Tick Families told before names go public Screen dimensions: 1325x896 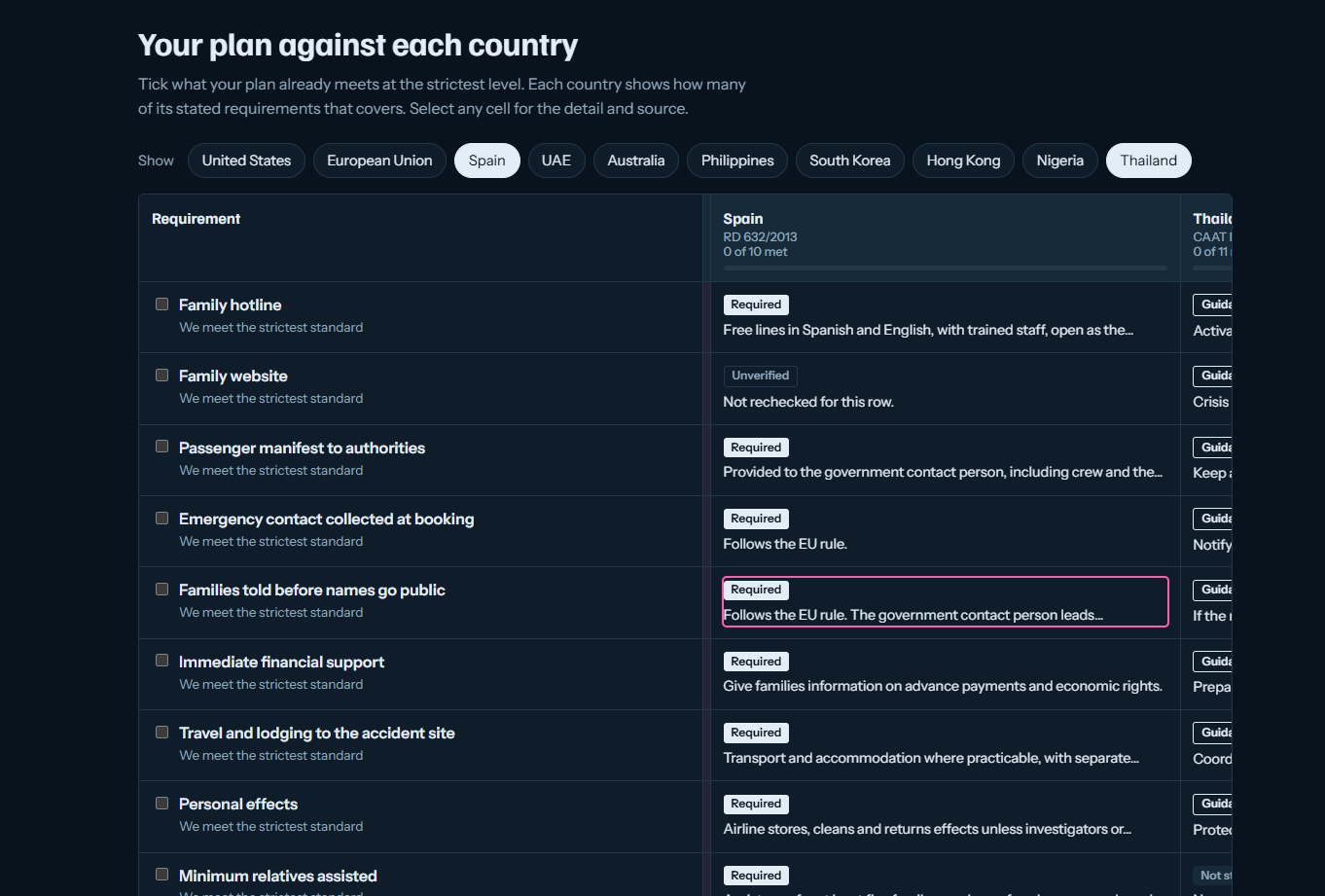[162, 590]
